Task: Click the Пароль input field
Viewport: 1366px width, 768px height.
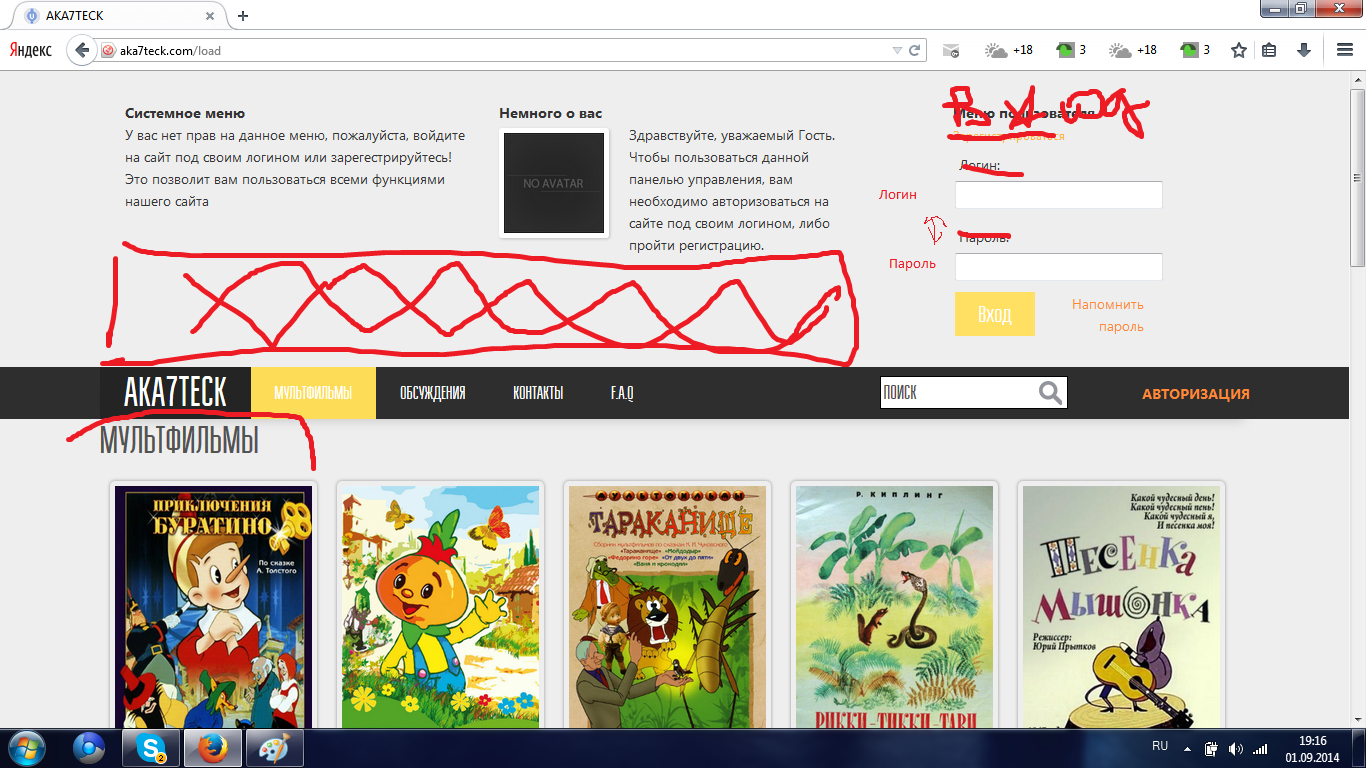Action: point(1059,267)
